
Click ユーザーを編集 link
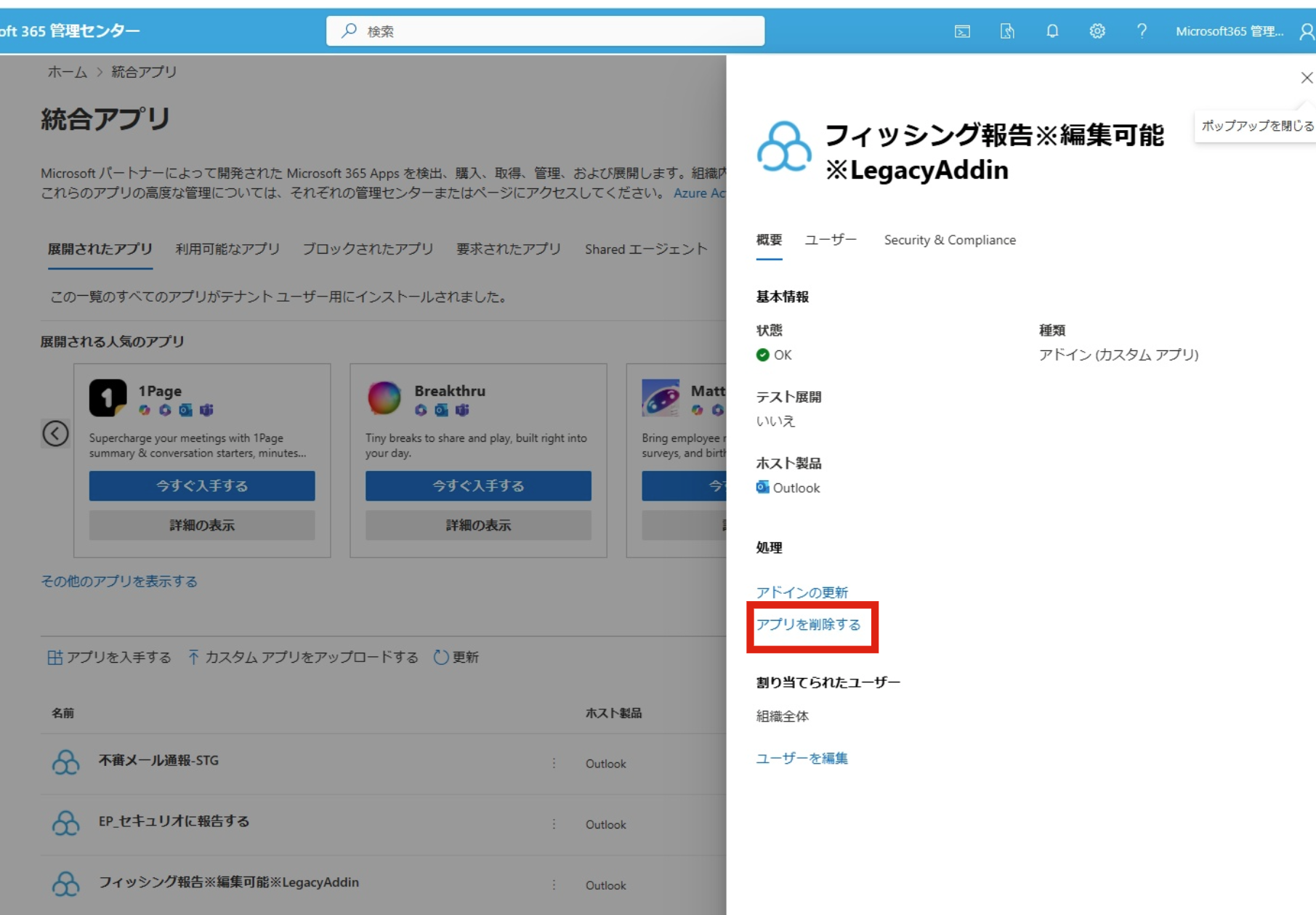[x=802, y=758]
